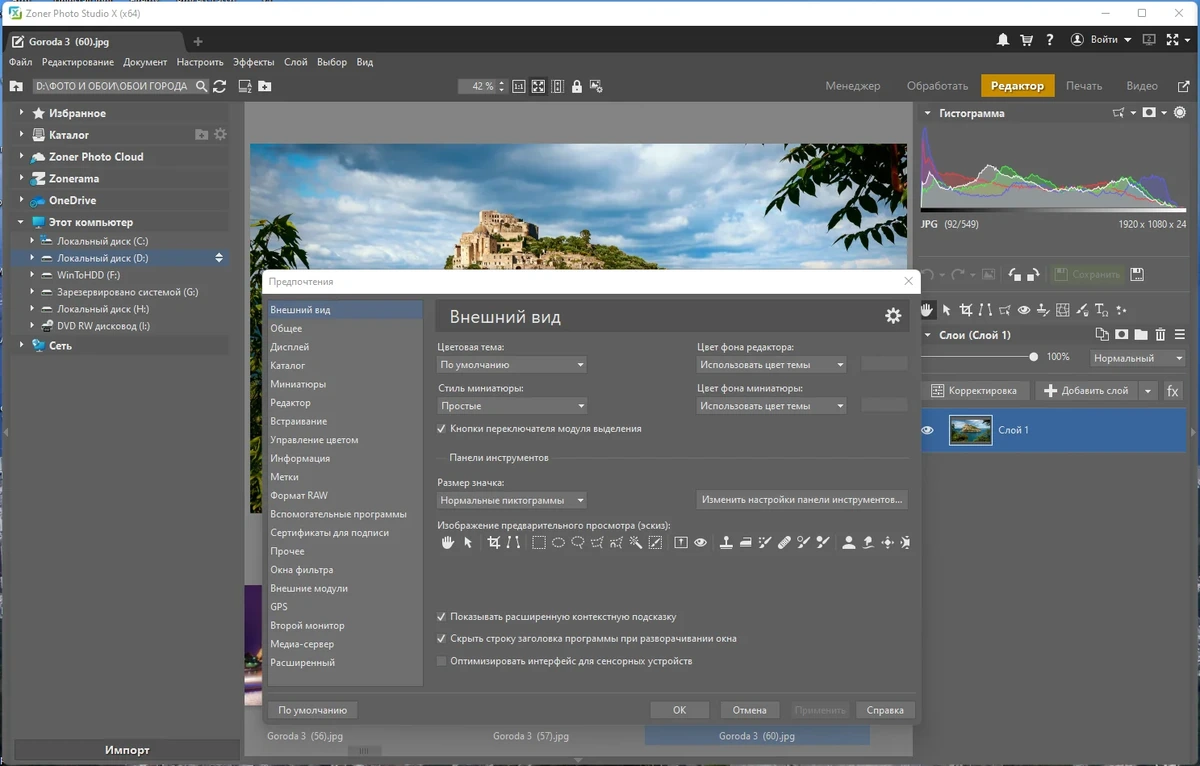Select the red eye tool in right panel
The width and height of the screenshot is (1200, 766).
click(1023, 310)
